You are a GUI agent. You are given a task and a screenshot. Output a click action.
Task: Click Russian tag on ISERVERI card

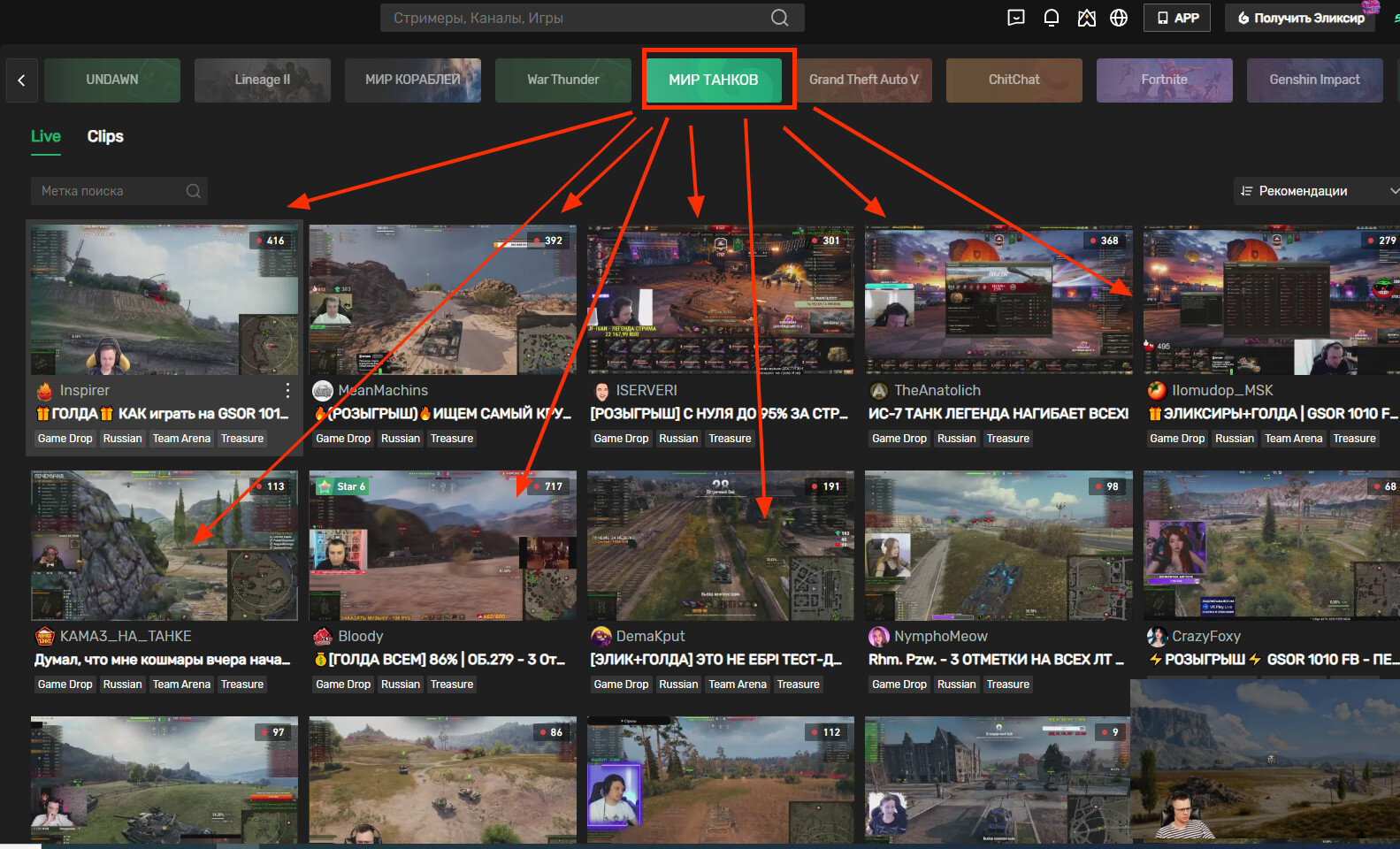coord(678,439)
